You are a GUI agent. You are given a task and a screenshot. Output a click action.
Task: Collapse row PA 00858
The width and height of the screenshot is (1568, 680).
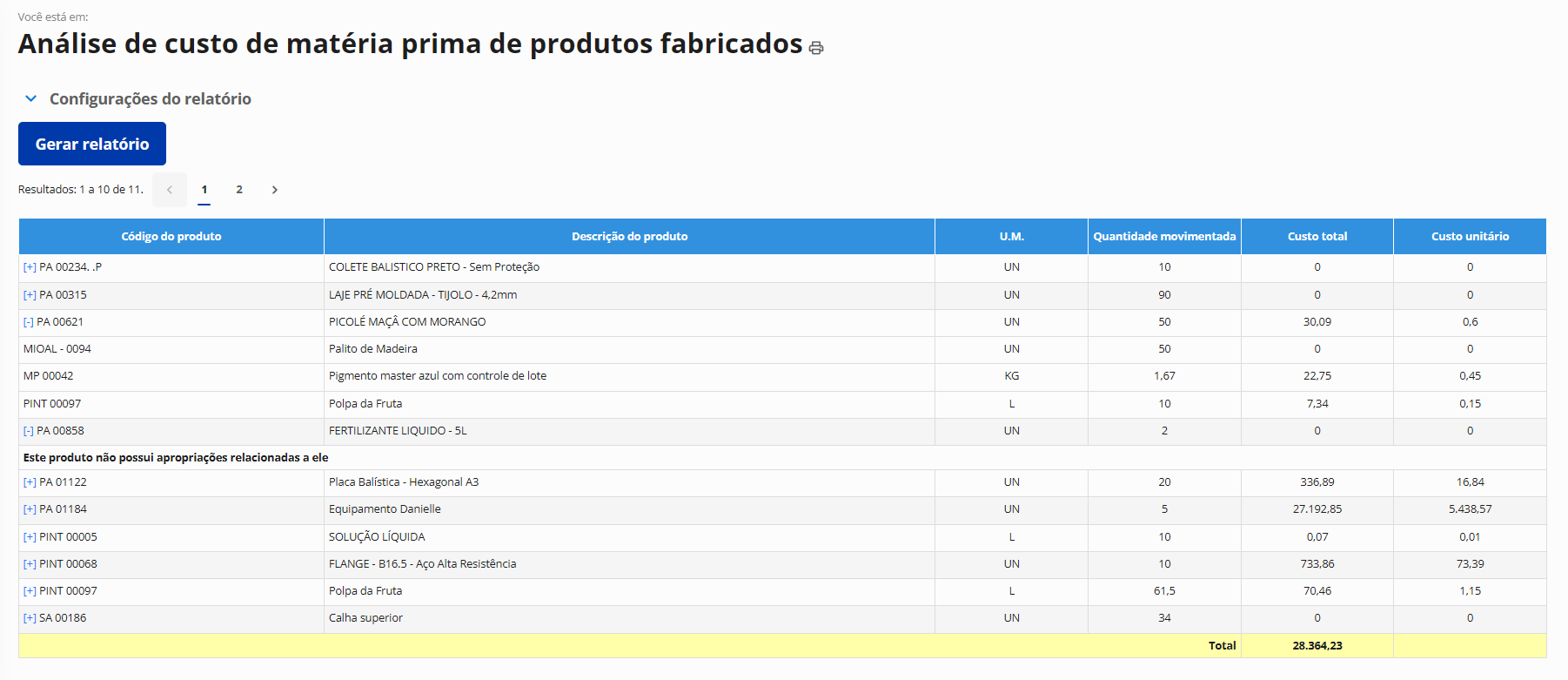pos(29,431)
